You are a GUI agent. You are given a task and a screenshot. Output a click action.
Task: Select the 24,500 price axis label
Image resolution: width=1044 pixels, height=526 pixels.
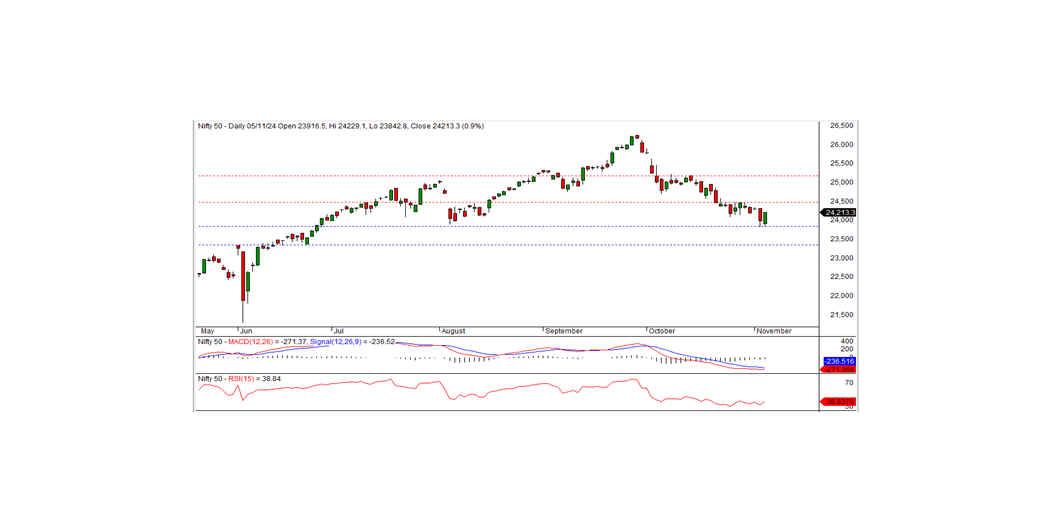click(842, 201)
